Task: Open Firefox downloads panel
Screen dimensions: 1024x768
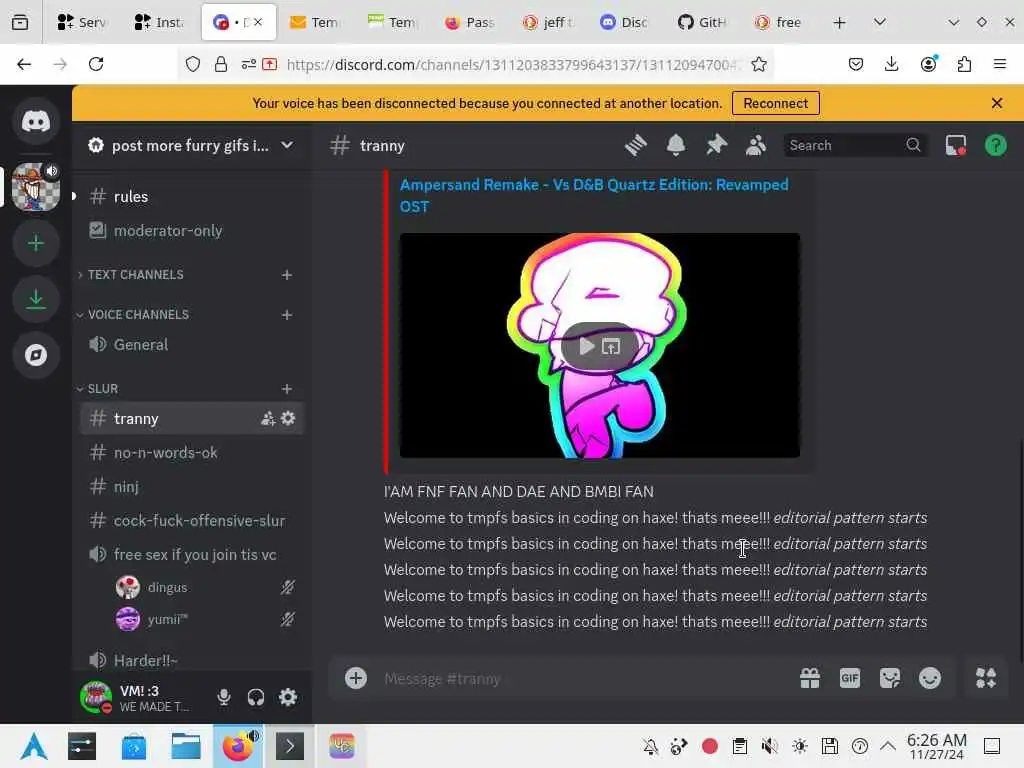Action: click(891, 64)
